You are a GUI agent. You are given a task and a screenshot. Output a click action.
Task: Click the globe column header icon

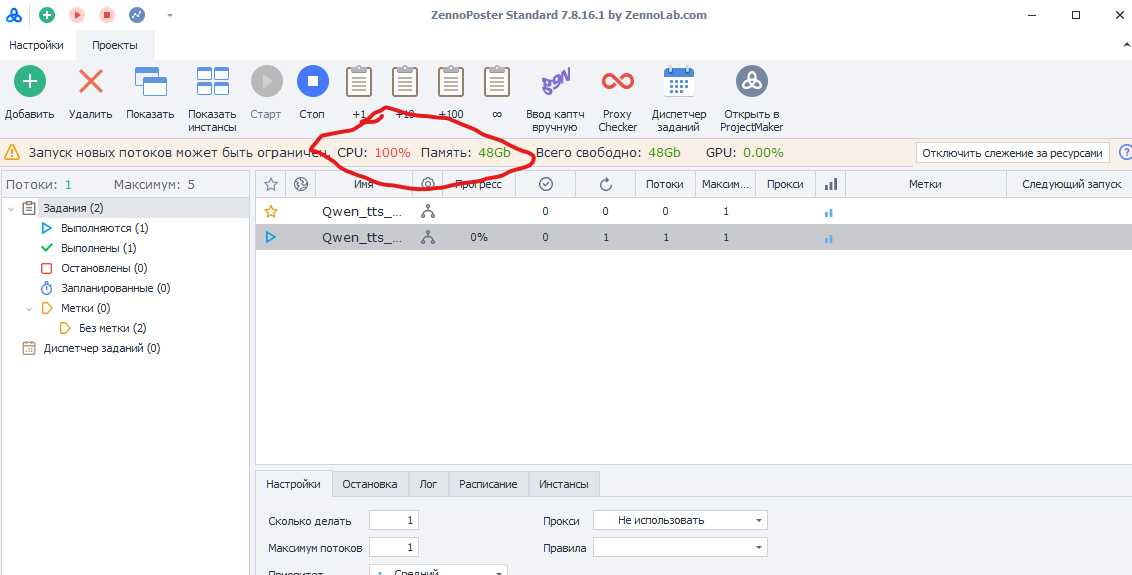[301, 184]
